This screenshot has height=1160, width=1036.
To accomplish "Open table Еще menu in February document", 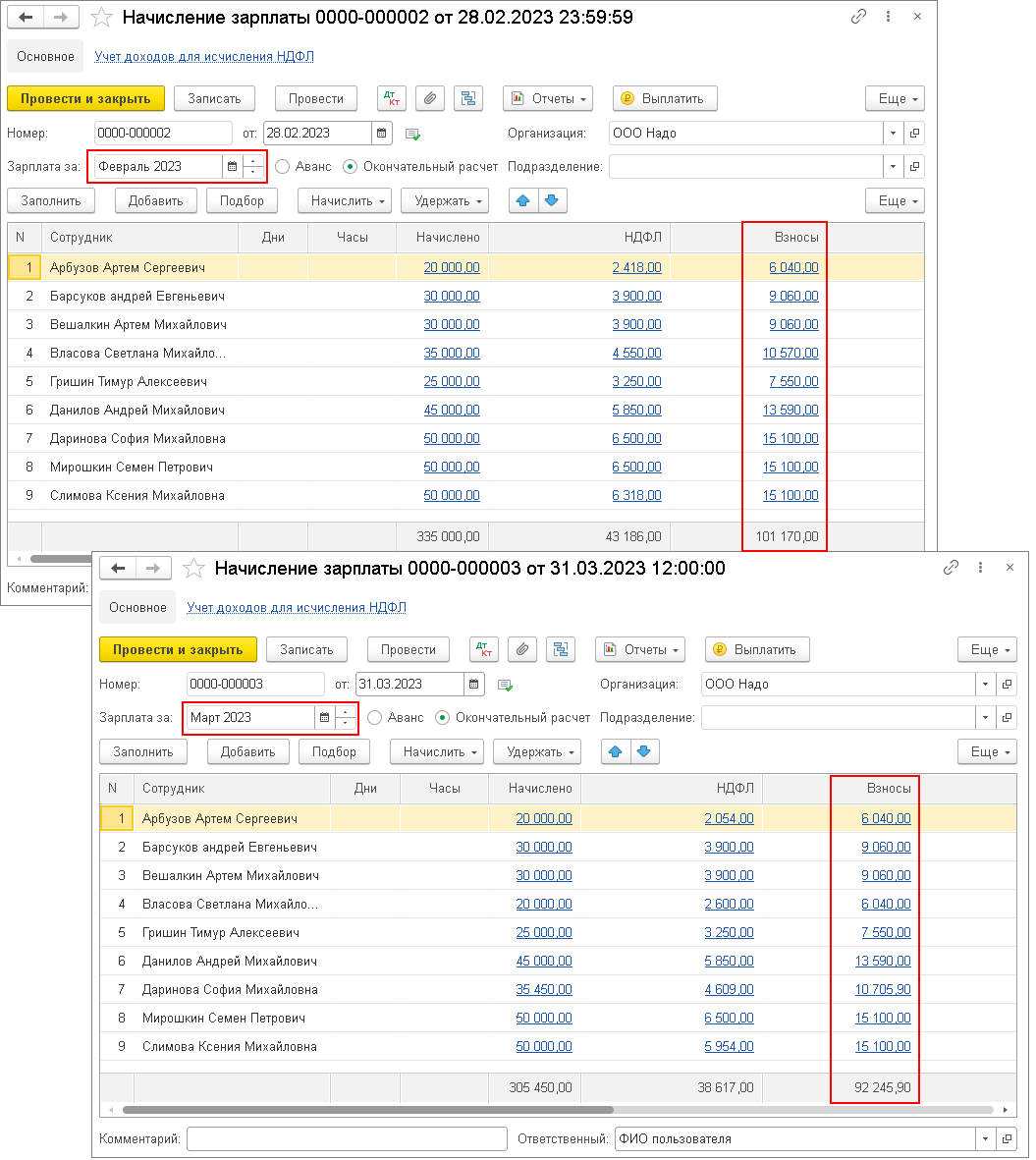I will (896, 200).
